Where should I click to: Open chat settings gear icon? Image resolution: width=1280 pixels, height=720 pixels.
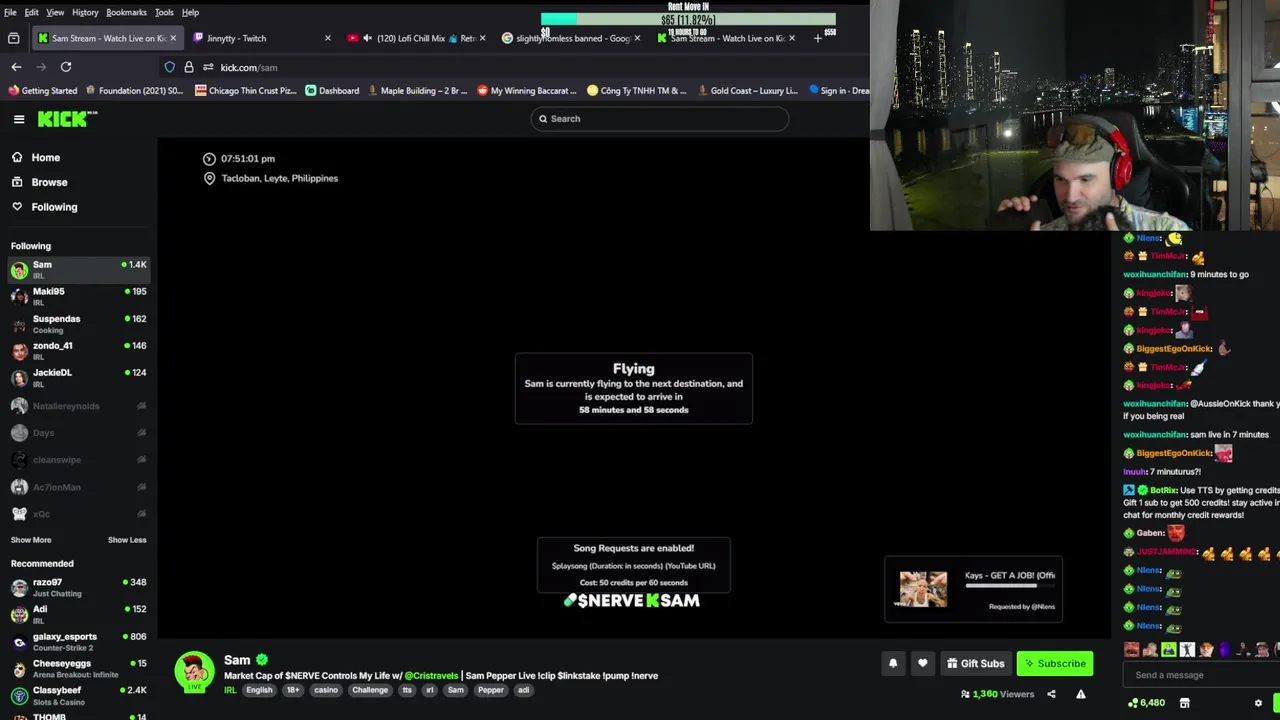(1258, 703)
